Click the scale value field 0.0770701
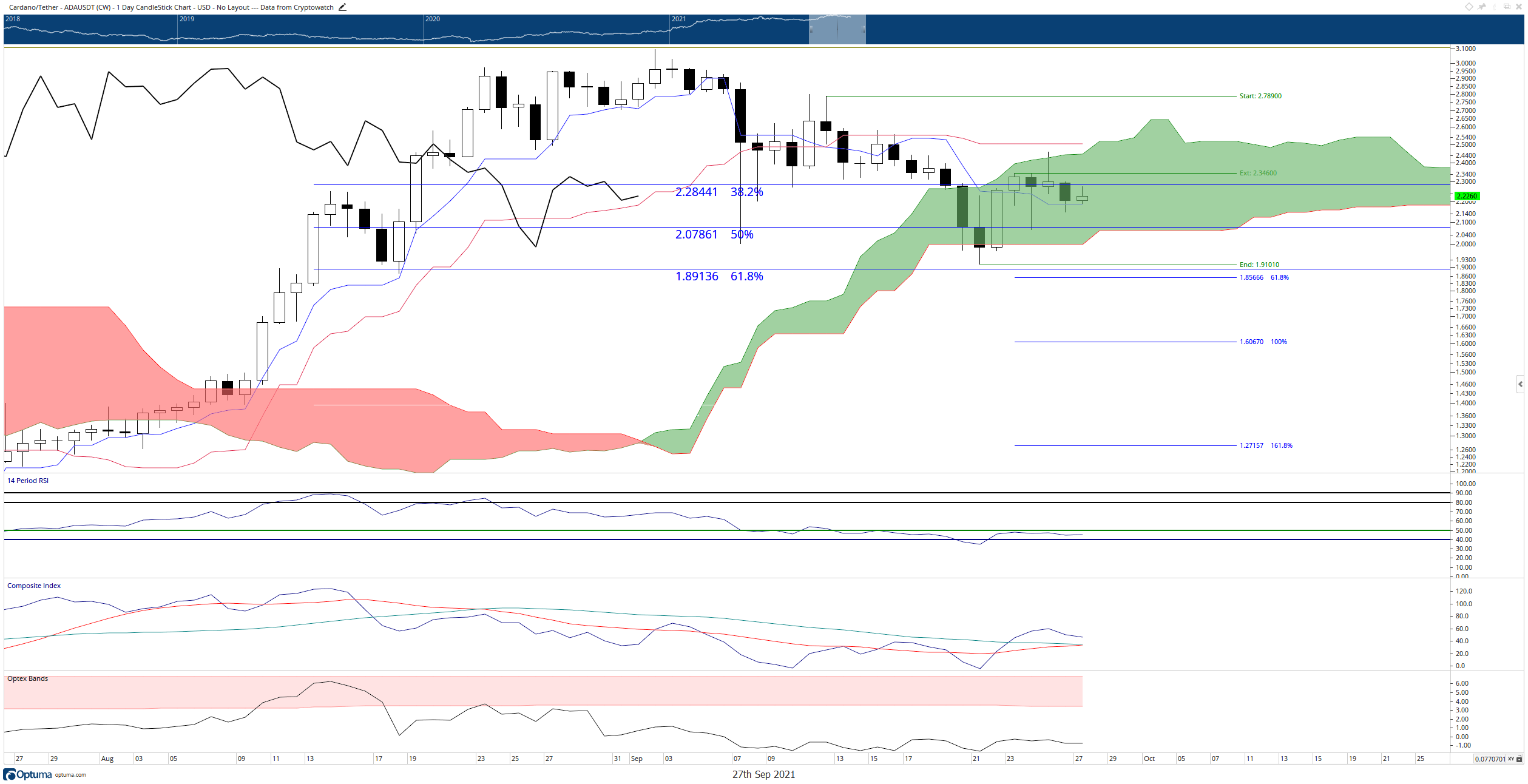 click(x=1490, y=759)
